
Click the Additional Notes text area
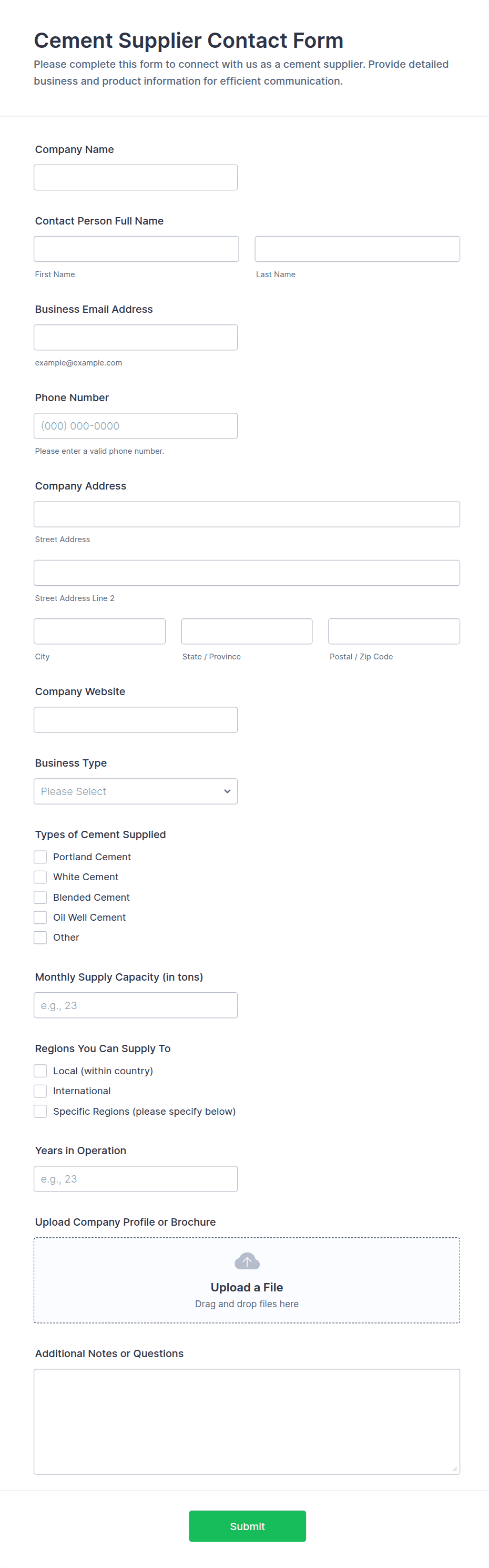coord(247,1421)
